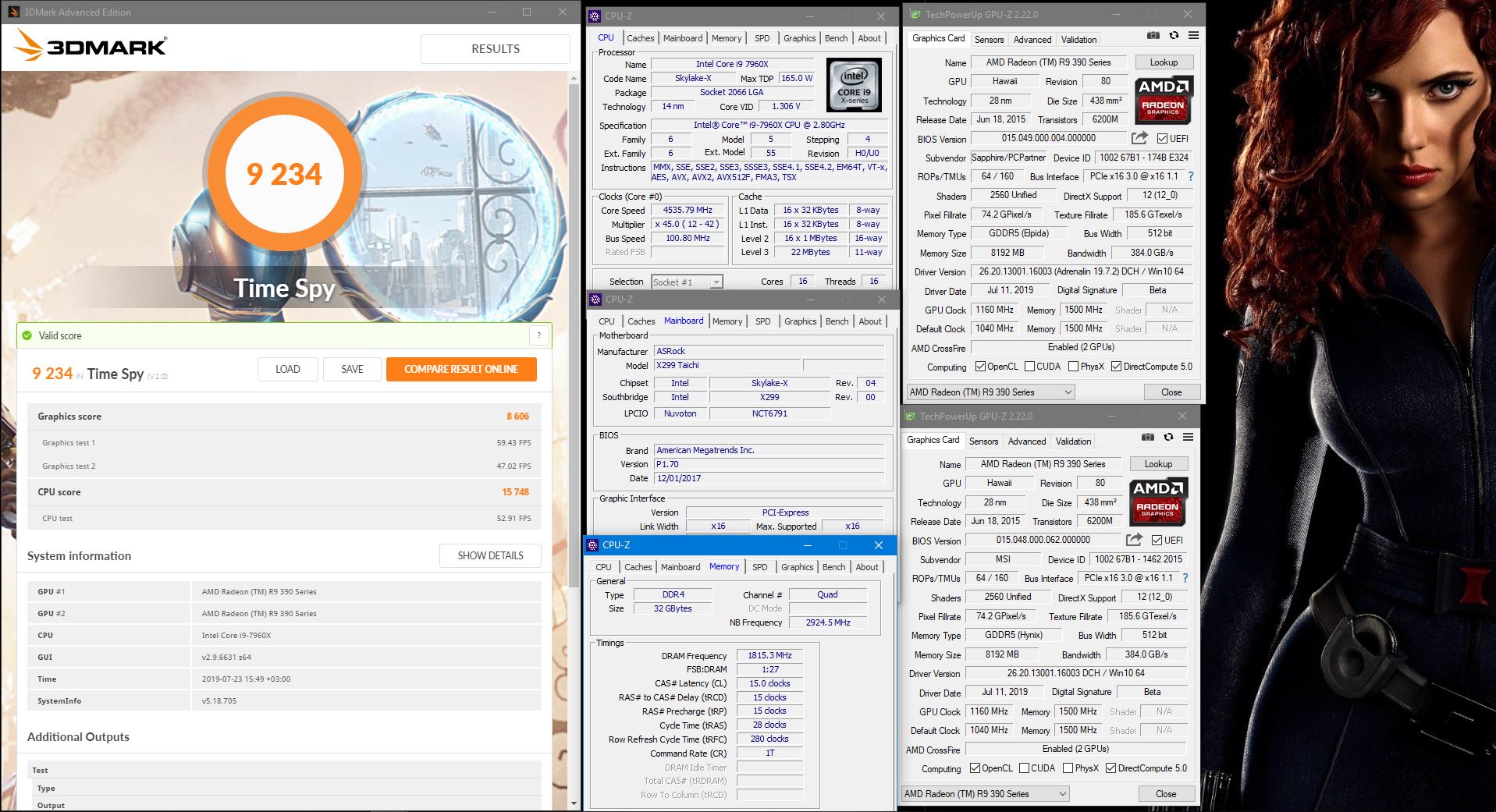Click COMPARE RESULT ONLINE button
The height and width of the screenshot is (812, 1496).
tap(461, 369)
